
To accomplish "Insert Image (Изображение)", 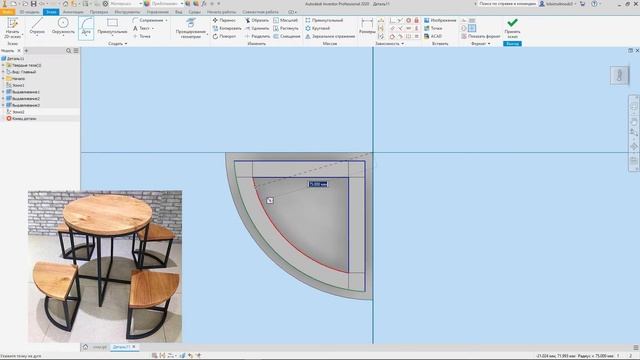I will coord(440,20).
